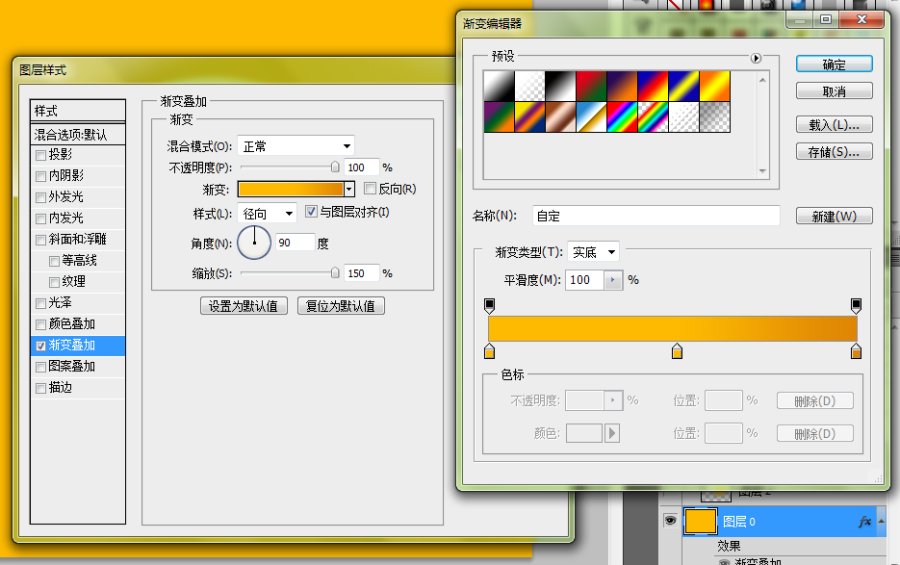Image resolution: width=900 pixels, height=565 pixels.
Task: Select the right dark-orange color stop
Action: (x=856, y=351)
